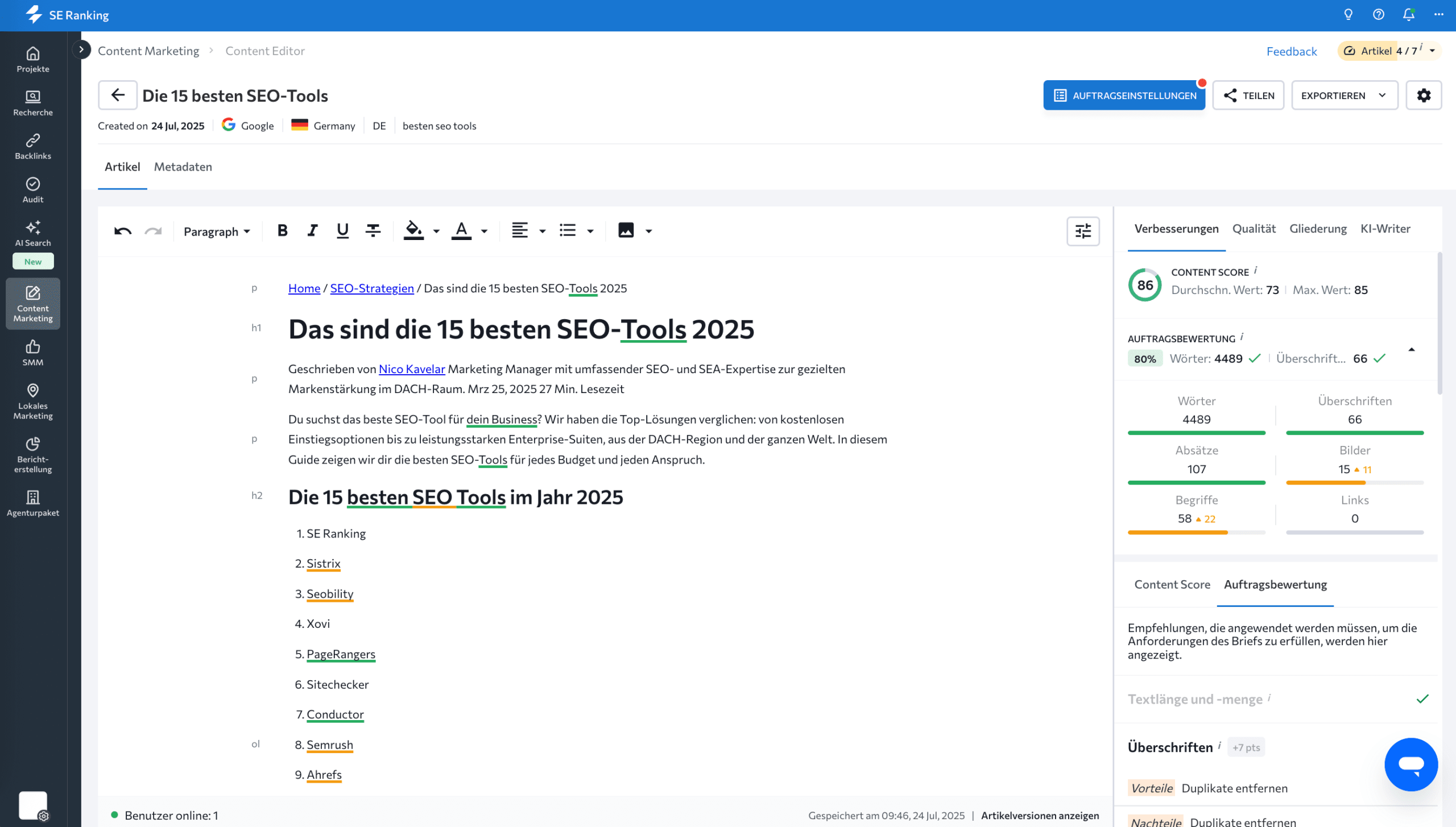
Task: Click the SEO-Strategien breadcrumb link in article
Action: pos(372,288)
